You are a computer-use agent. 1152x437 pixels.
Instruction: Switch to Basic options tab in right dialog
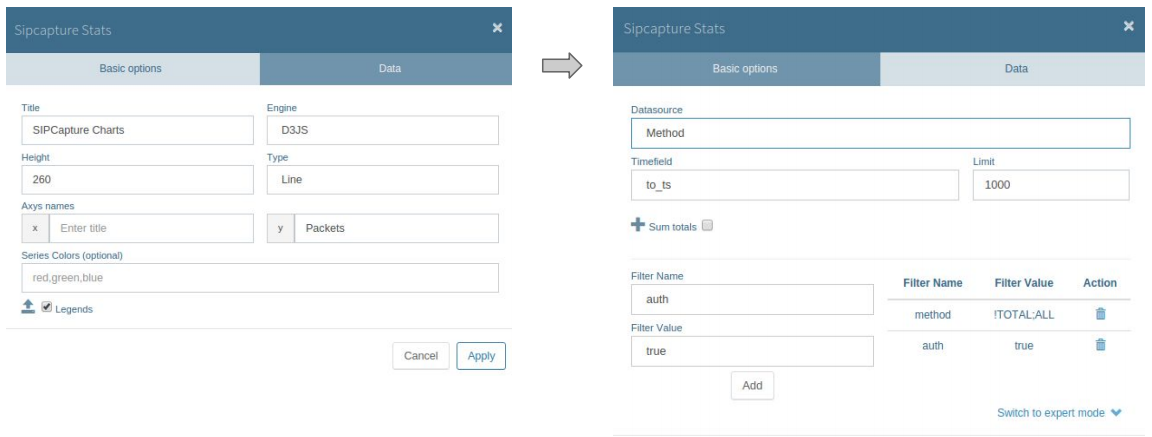tap(746, 69)
